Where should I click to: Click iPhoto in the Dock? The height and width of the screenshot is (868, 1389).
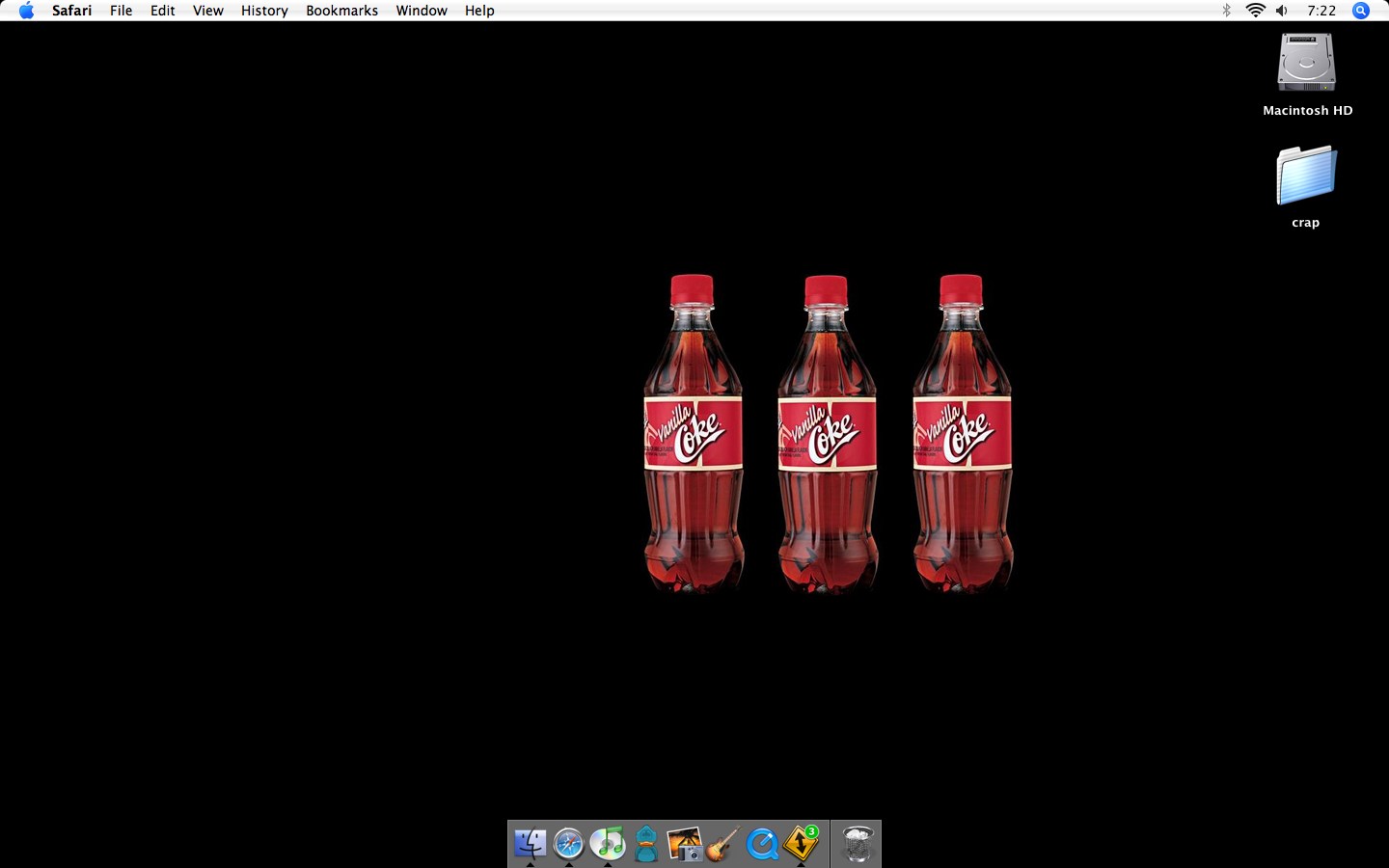click(685, 844)
